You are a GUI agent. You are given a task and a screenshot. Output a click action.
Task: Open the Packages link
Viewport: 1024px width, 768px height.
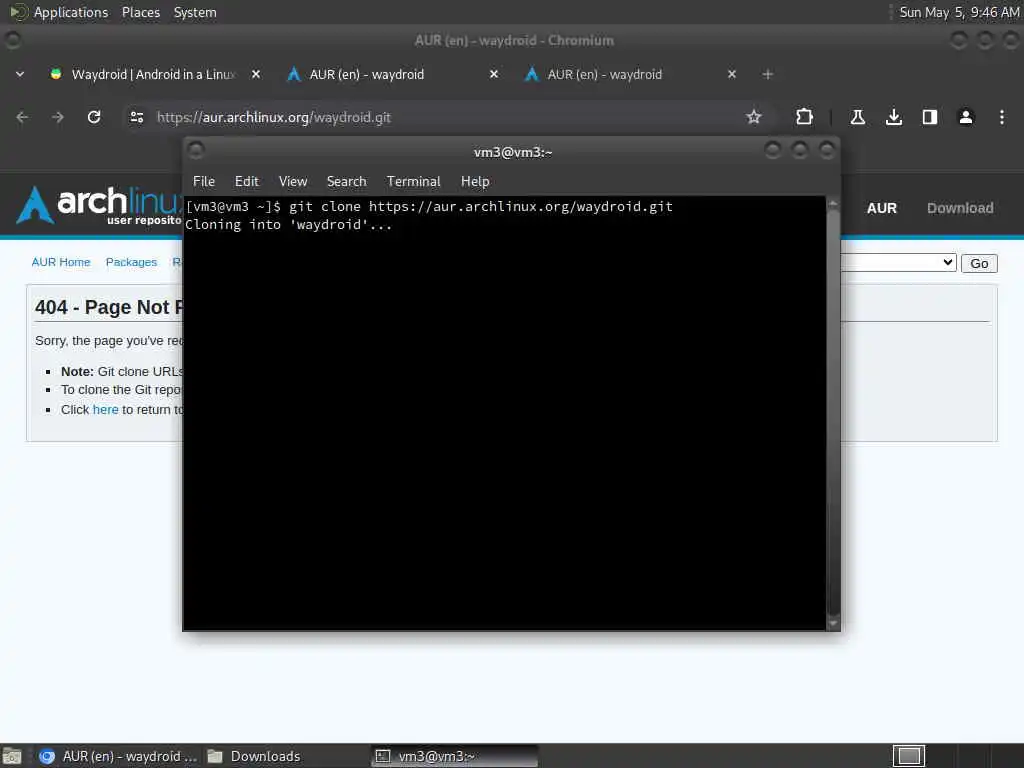pyautogui.click(x=131, y=262)
